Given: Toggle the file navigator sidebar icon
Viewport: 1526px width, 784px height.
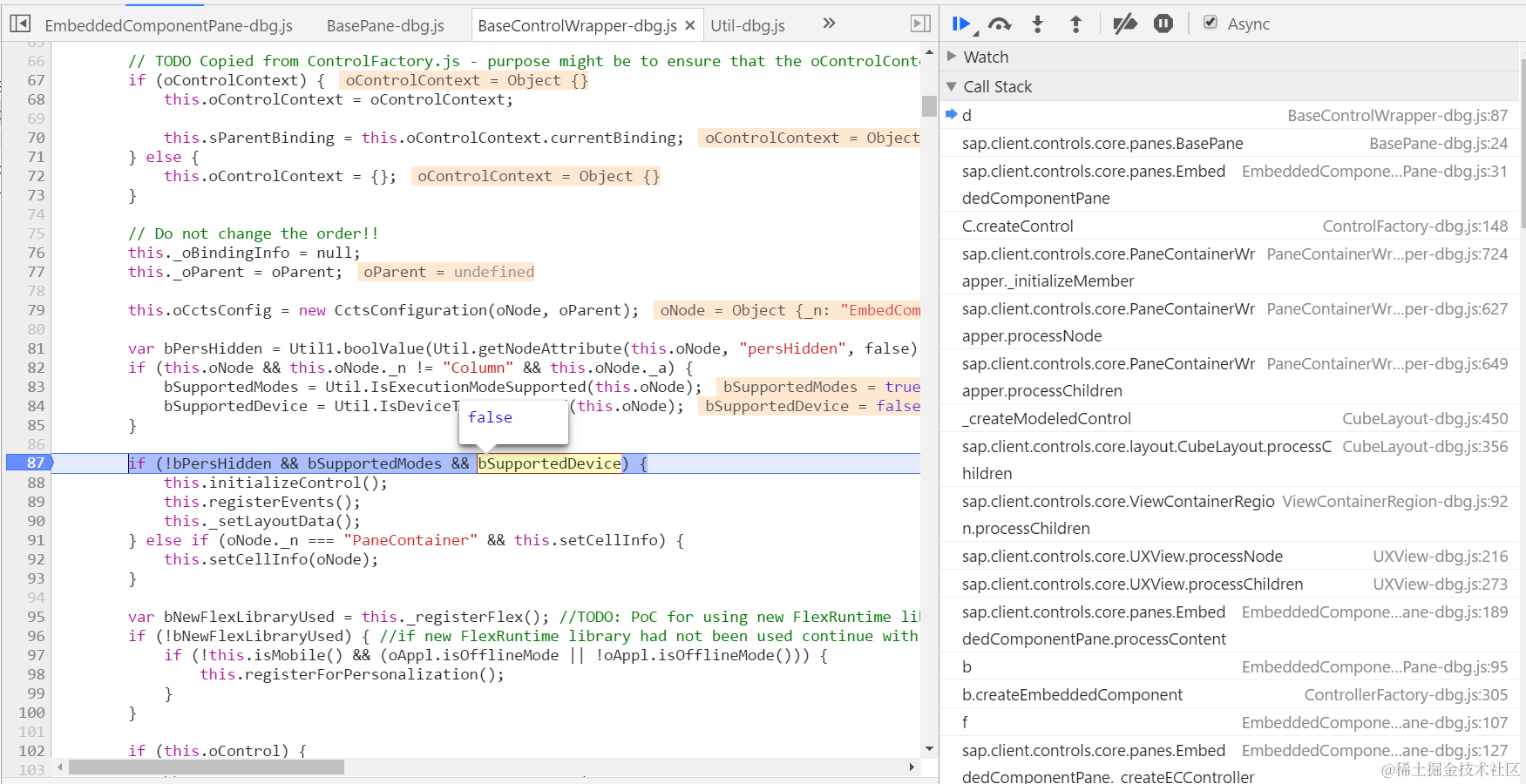Looking at the screenshot, I should tap(20, 24).
